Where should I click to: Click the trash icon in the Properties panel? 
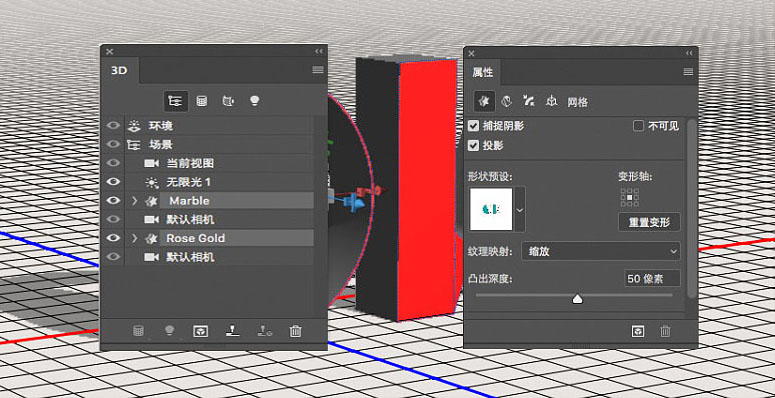[x=666, y=331]
